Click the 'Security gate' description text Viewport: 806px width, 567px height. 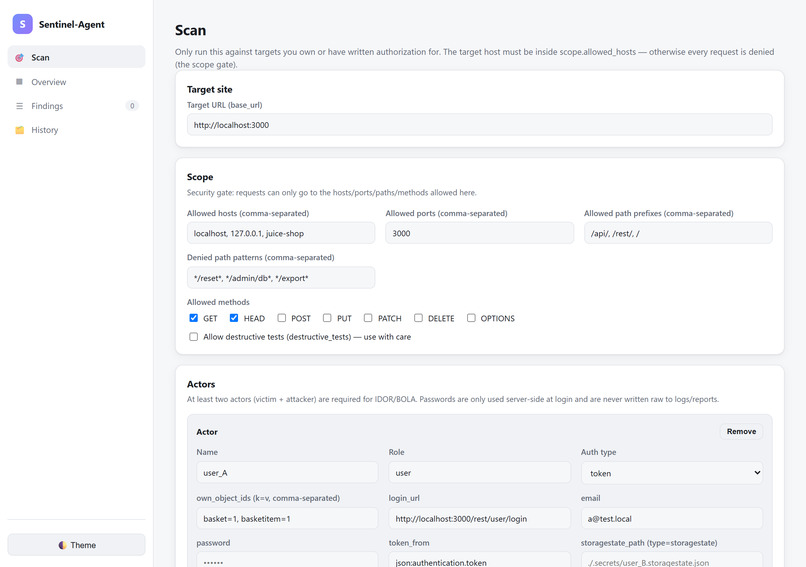point(332,193)
